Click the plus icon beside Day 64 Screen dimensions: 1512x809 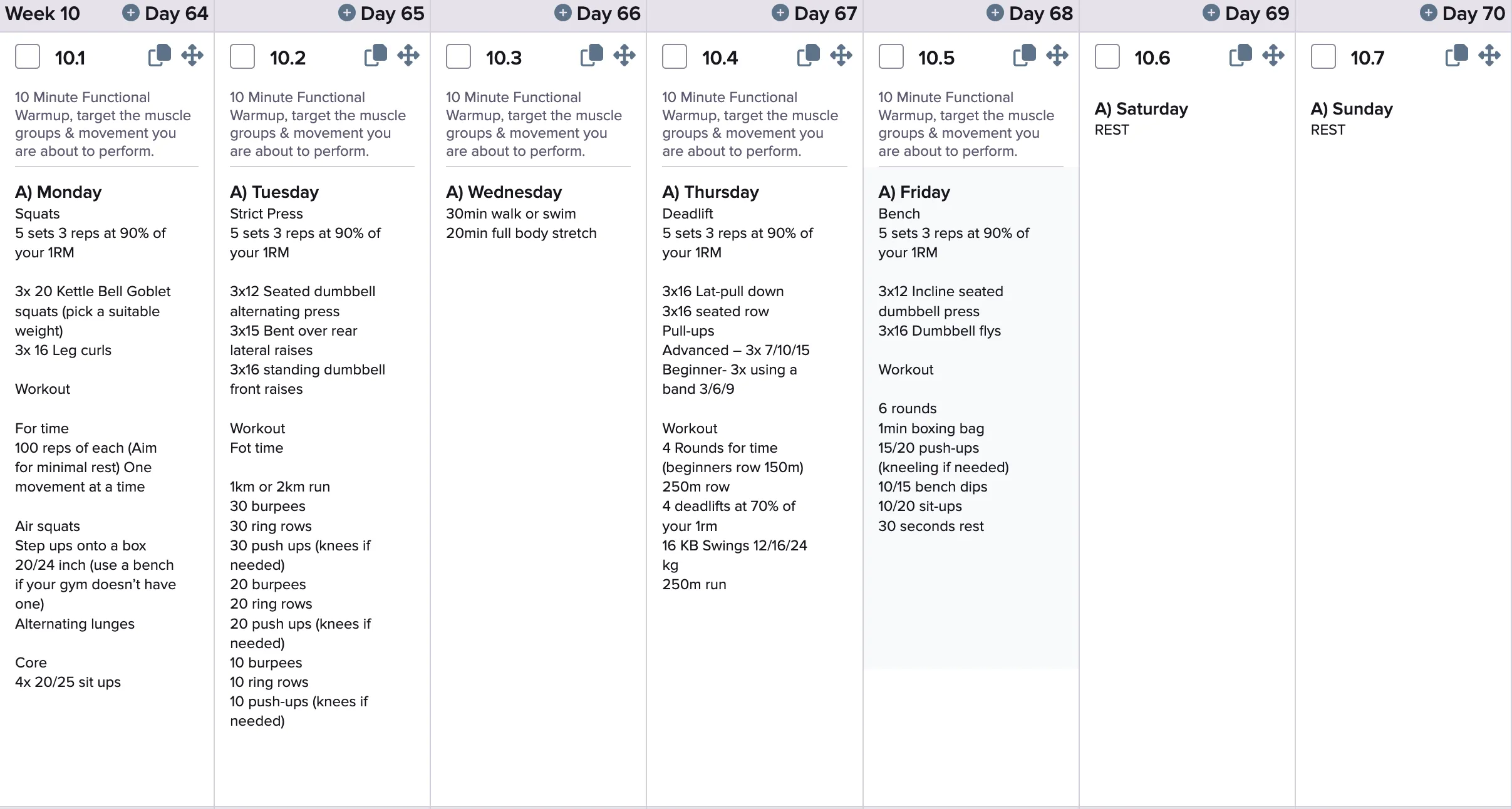click(x=130, y=13)
